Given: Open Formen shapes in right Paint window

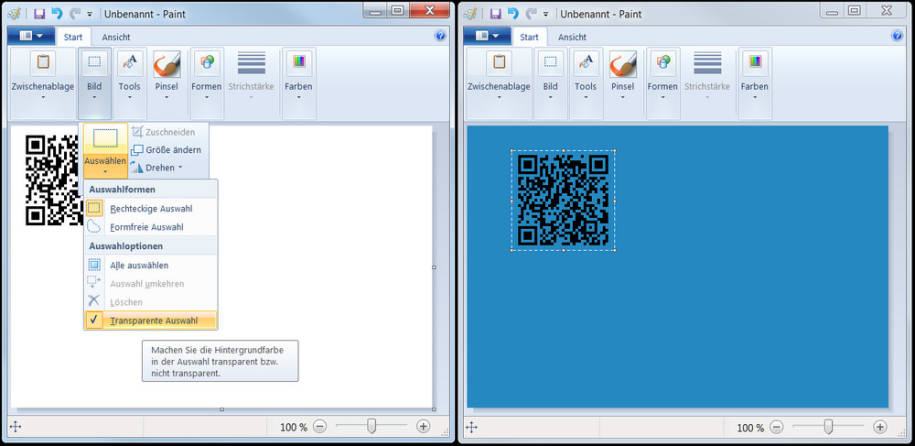Looking at the screenshot, I should tap(662, 83).
